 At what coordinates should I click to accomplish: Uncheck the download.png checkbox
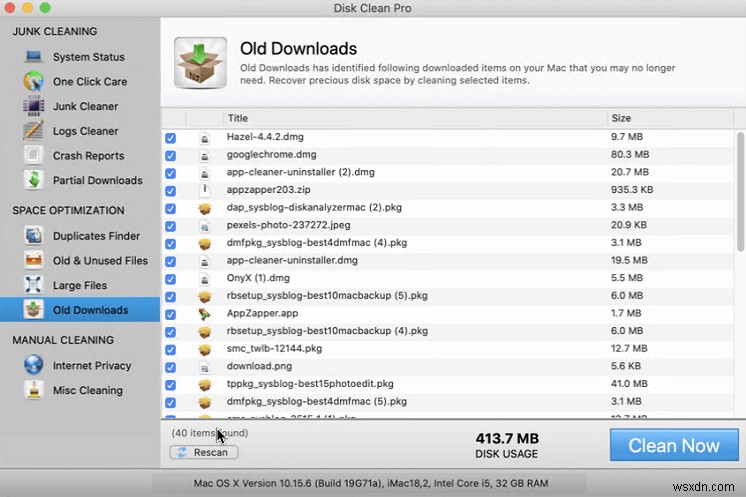point(170,367)
